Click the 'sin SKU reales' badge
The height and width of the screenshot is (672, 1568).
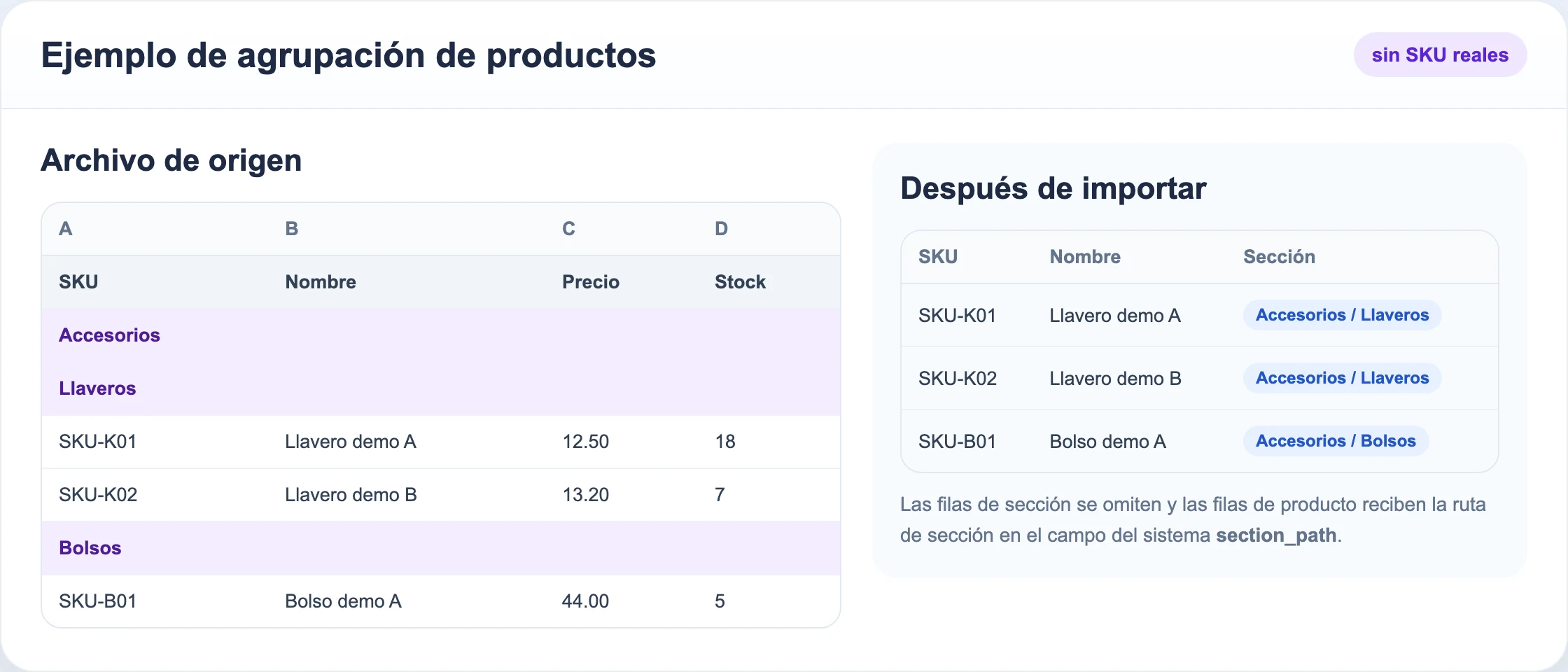[1440, 55]
